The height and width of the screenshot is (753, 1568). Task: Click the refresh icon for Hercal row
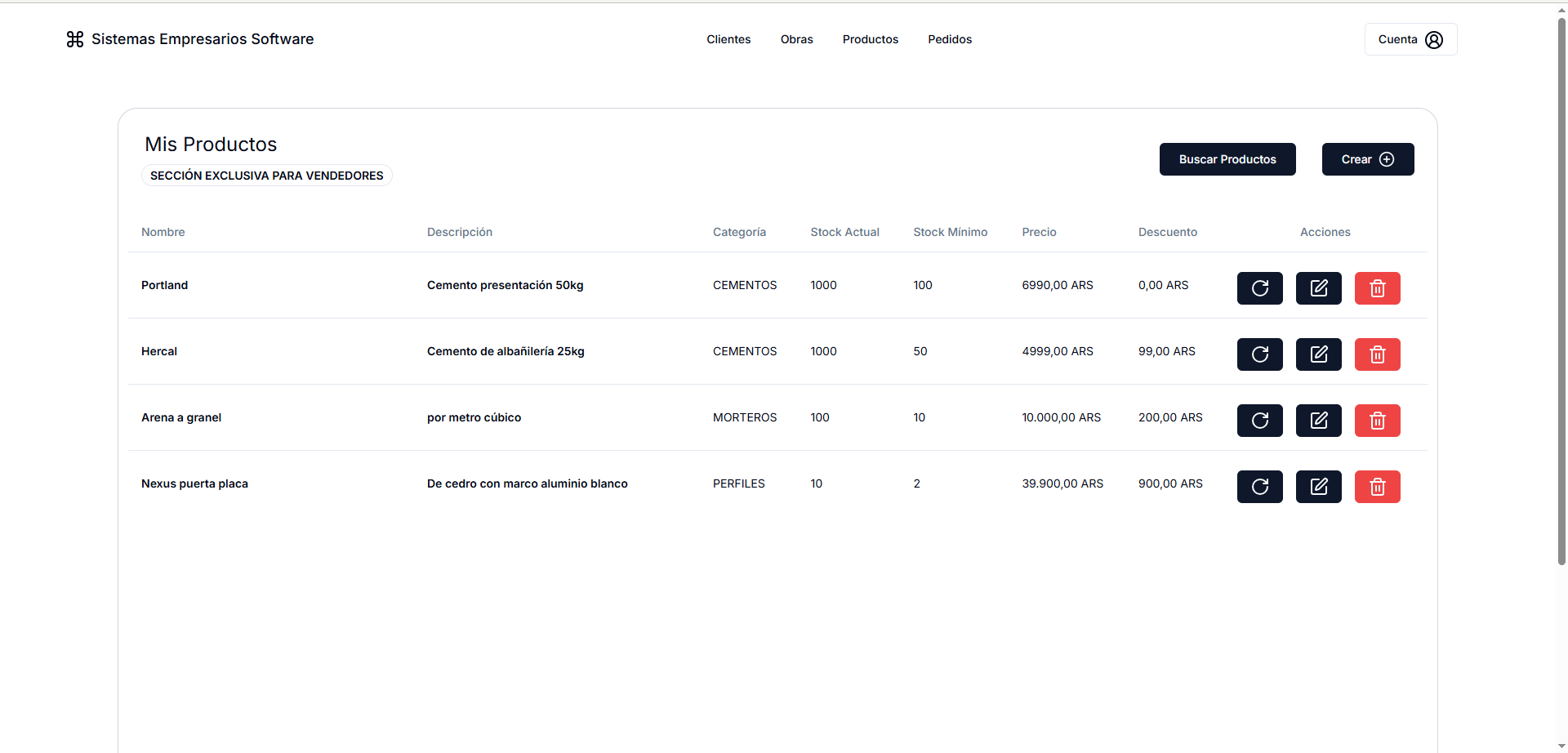pyautogui.click(x=1259, y=354)
